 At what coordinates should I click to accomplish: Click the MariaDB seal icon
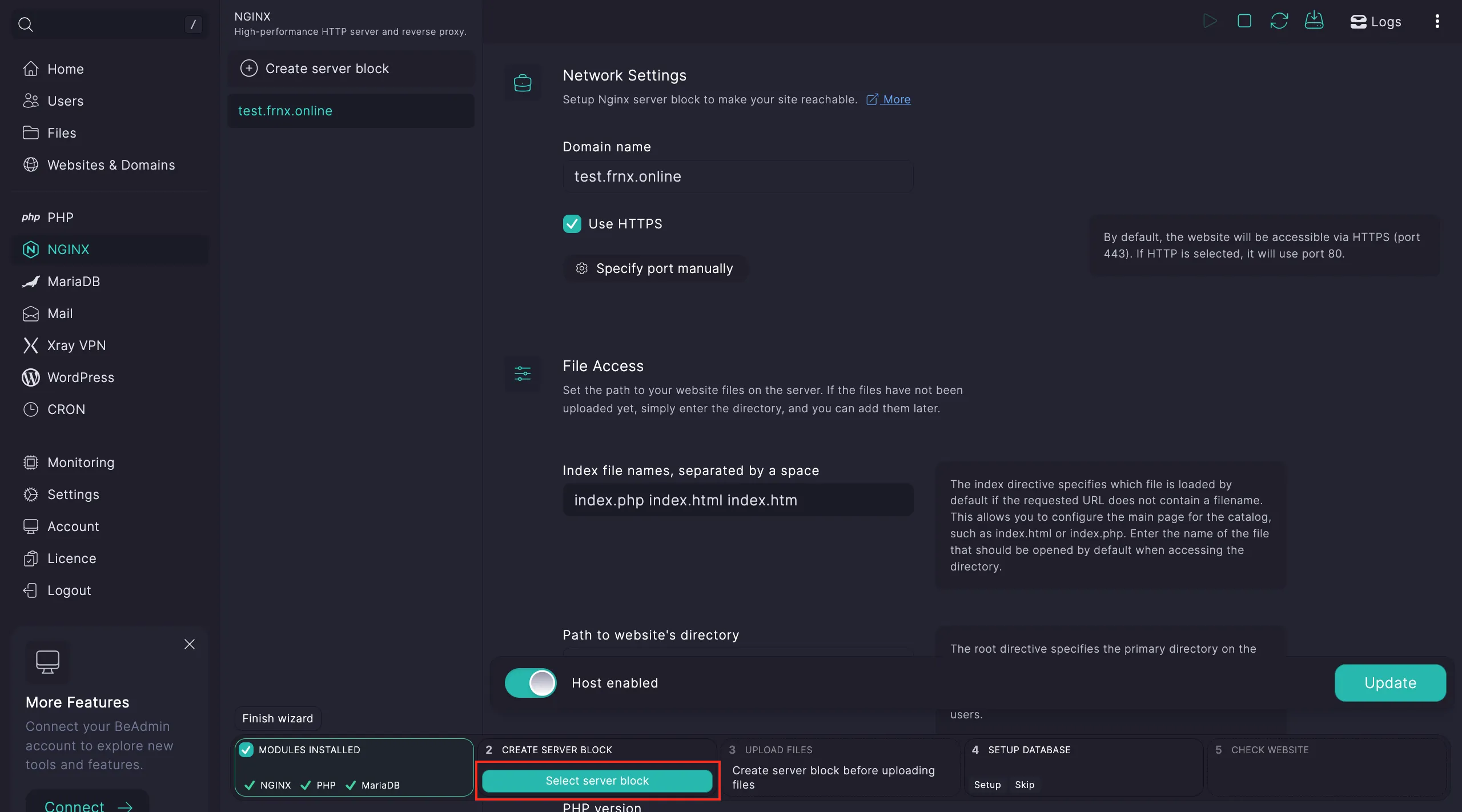tap(31, 282)
